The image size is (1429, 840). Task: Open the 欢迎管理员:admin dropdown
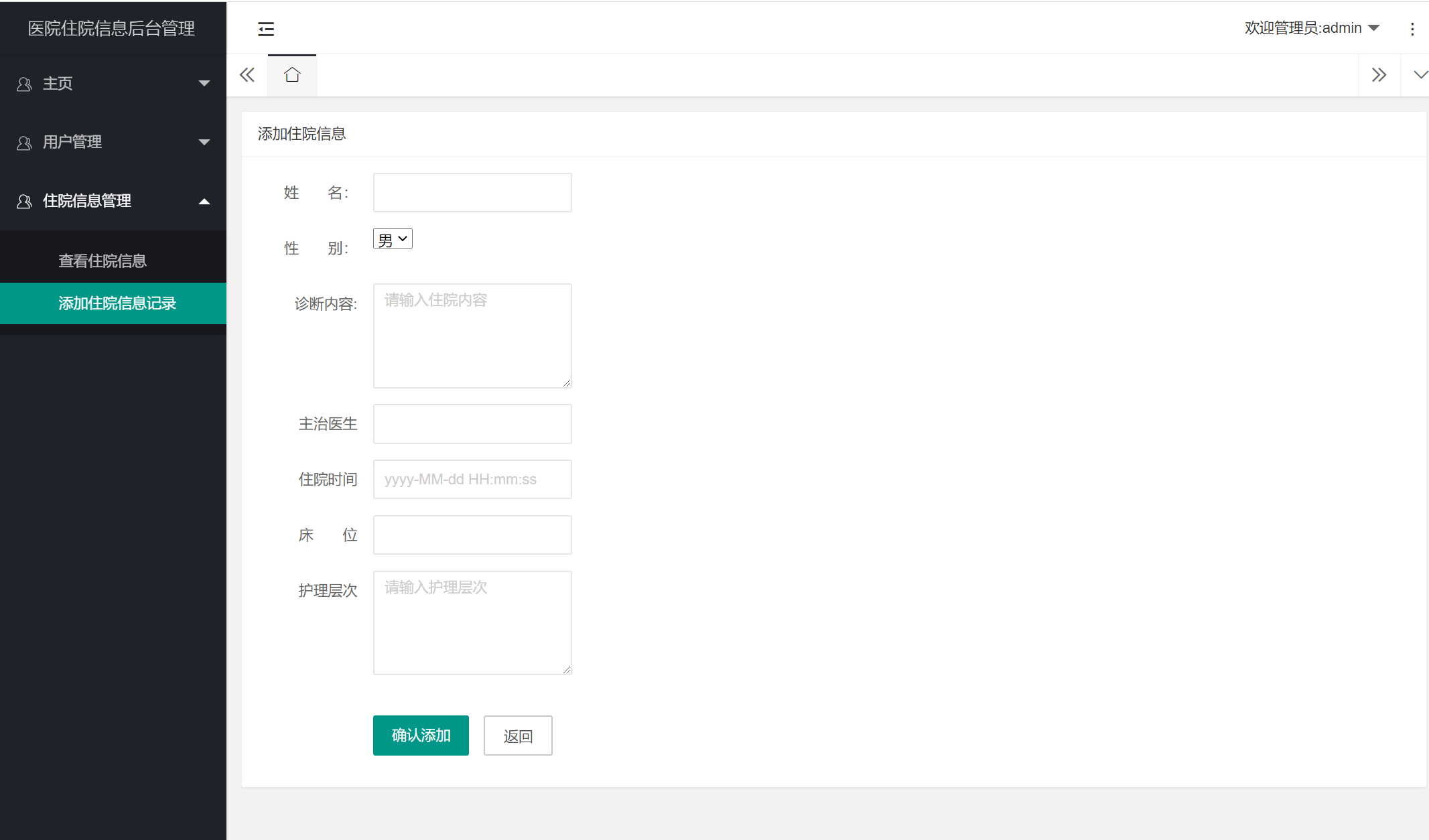(1311, 28)
